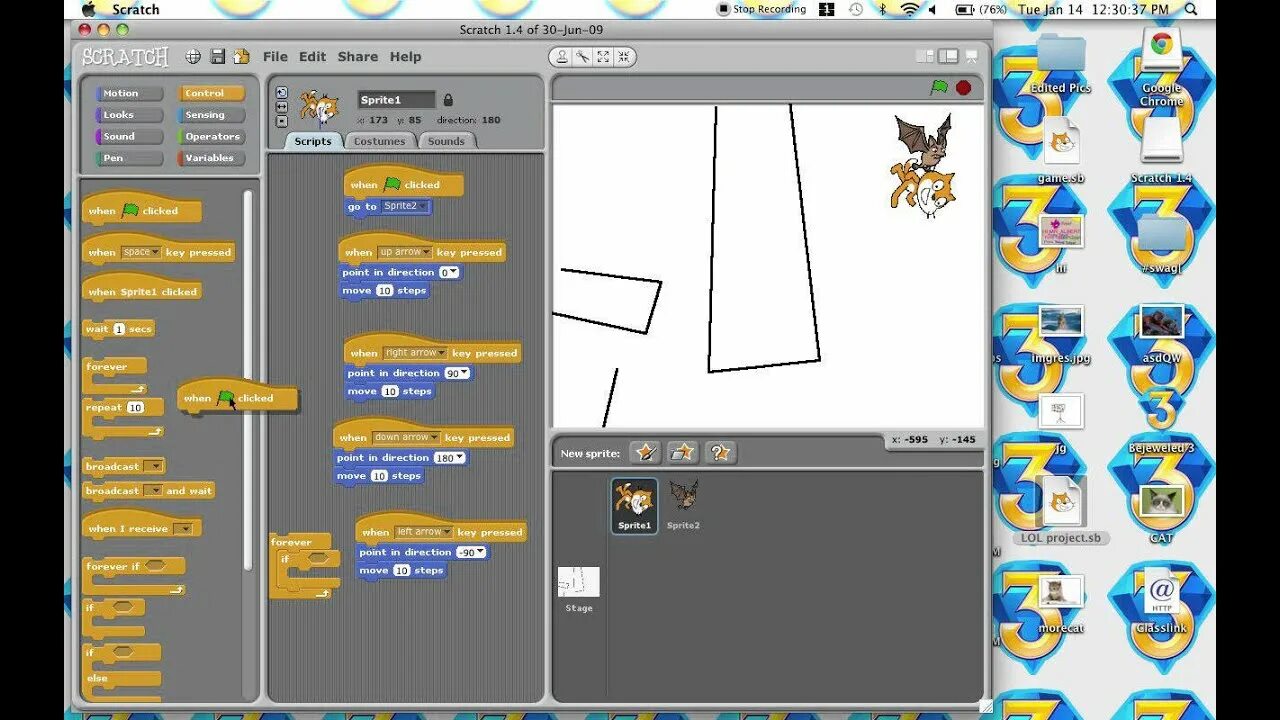Select the Sprite2 bat thumbnail

click(684, 503)
